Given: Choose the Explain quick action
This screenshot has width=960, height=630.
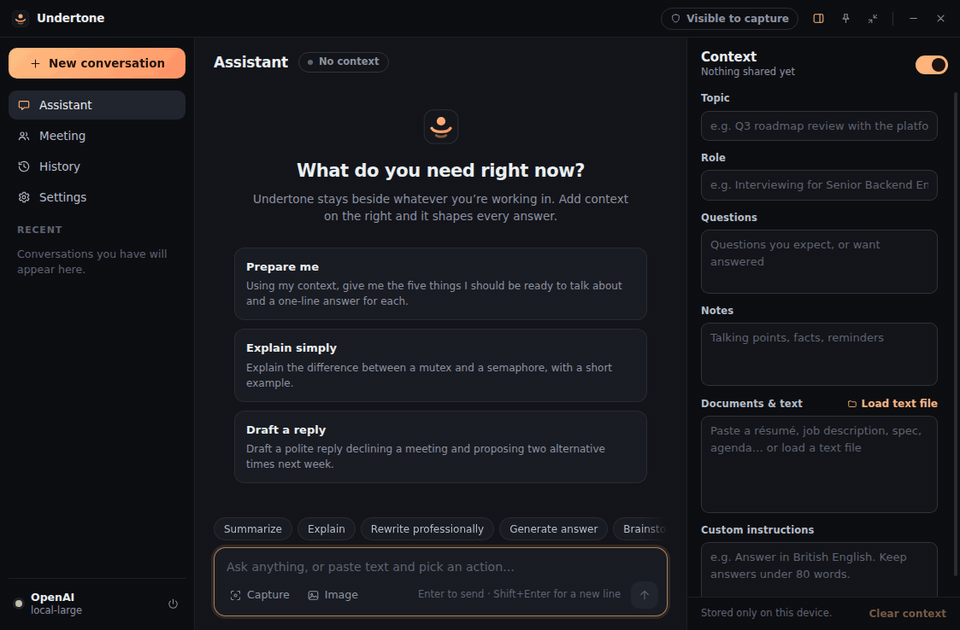Looking at the screenshot, I should tap(326, 529).
